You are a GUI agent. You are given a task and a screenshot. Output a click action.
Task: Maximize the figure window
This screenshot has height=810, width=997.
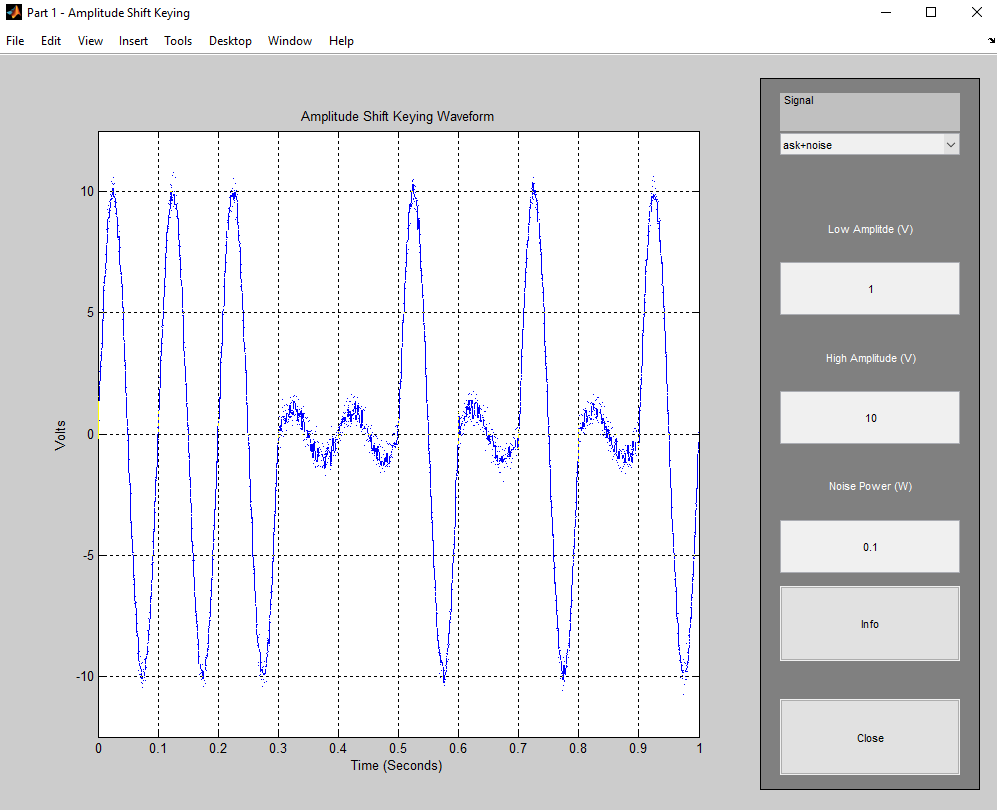point(931,12)
